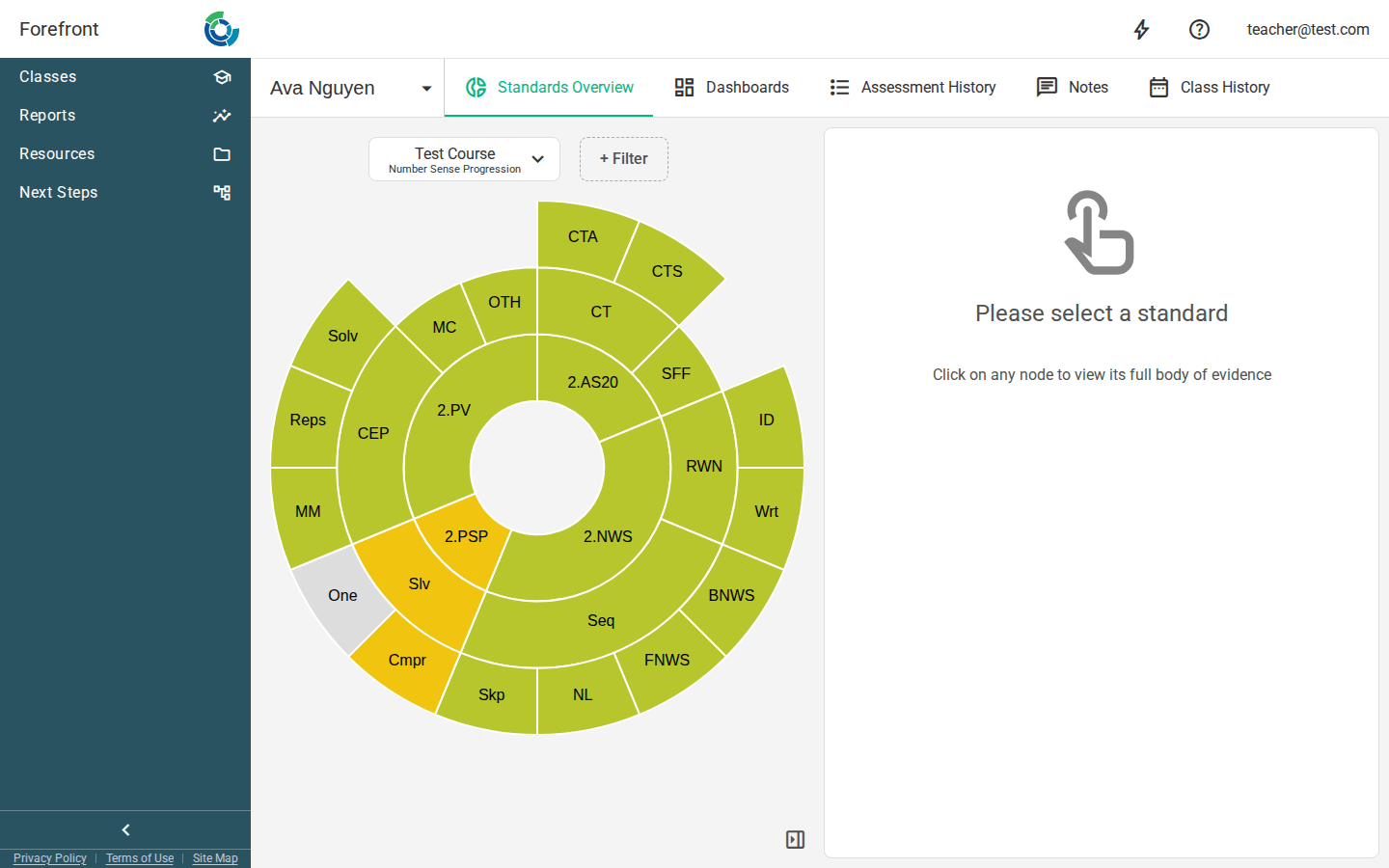The image size is (1389, 868).
Task: Open the help question mark icon
Action: click(x=1199, y=29)
